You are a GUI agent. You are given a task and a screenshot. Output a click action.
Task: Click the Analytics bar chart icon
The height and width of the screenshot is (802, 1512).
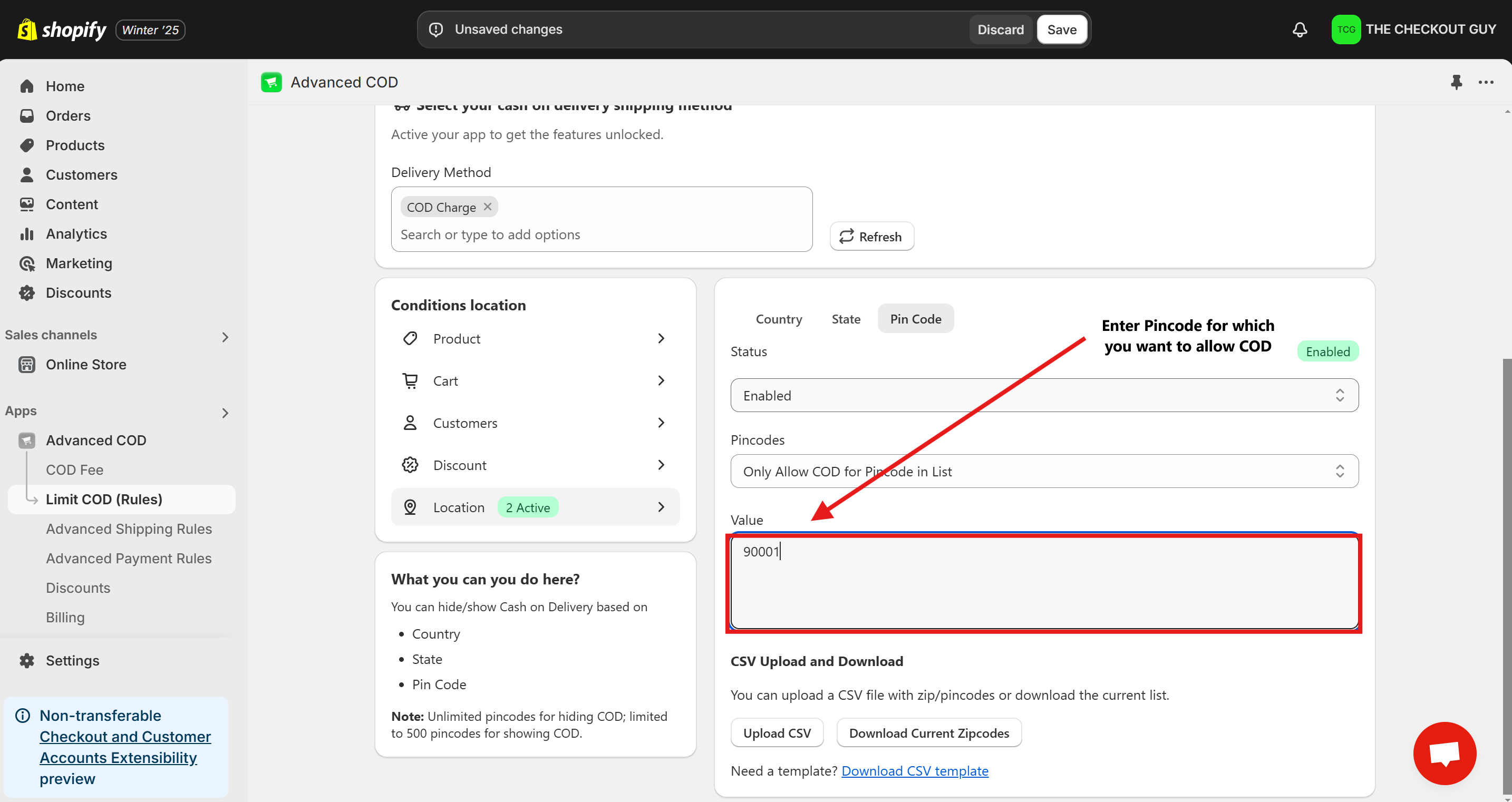click(x=27, y=233)
